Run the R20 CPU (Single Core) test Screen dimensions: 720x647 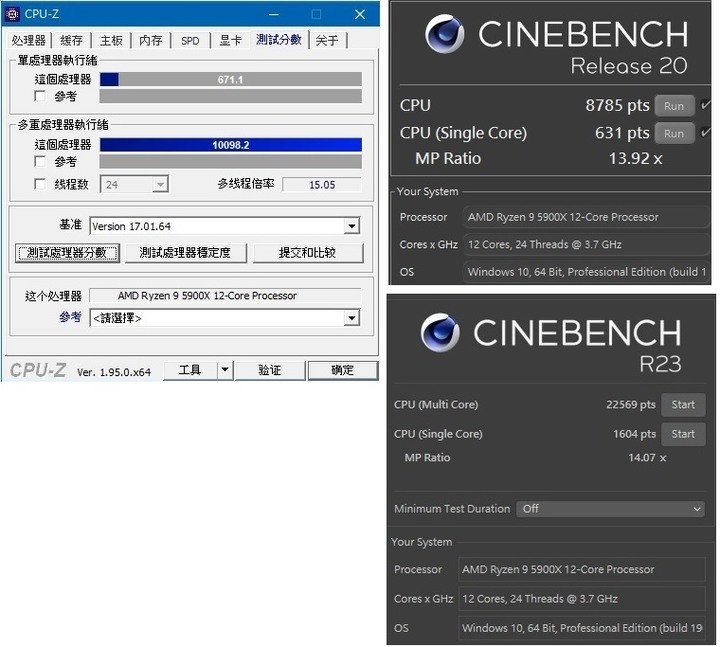674,134
